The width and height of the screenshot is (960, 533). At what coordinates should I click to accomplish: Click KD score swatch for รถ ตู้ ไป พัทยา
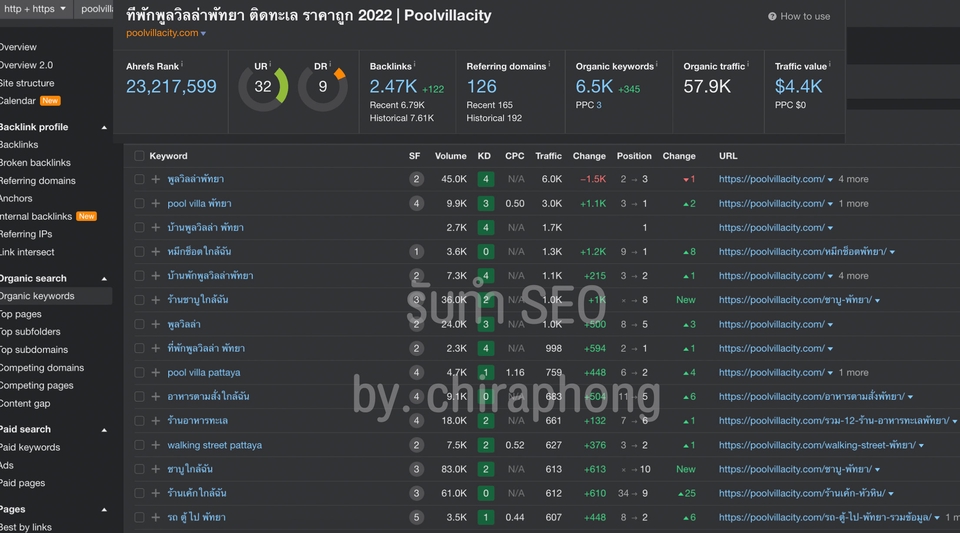click(x=486, y=518)
